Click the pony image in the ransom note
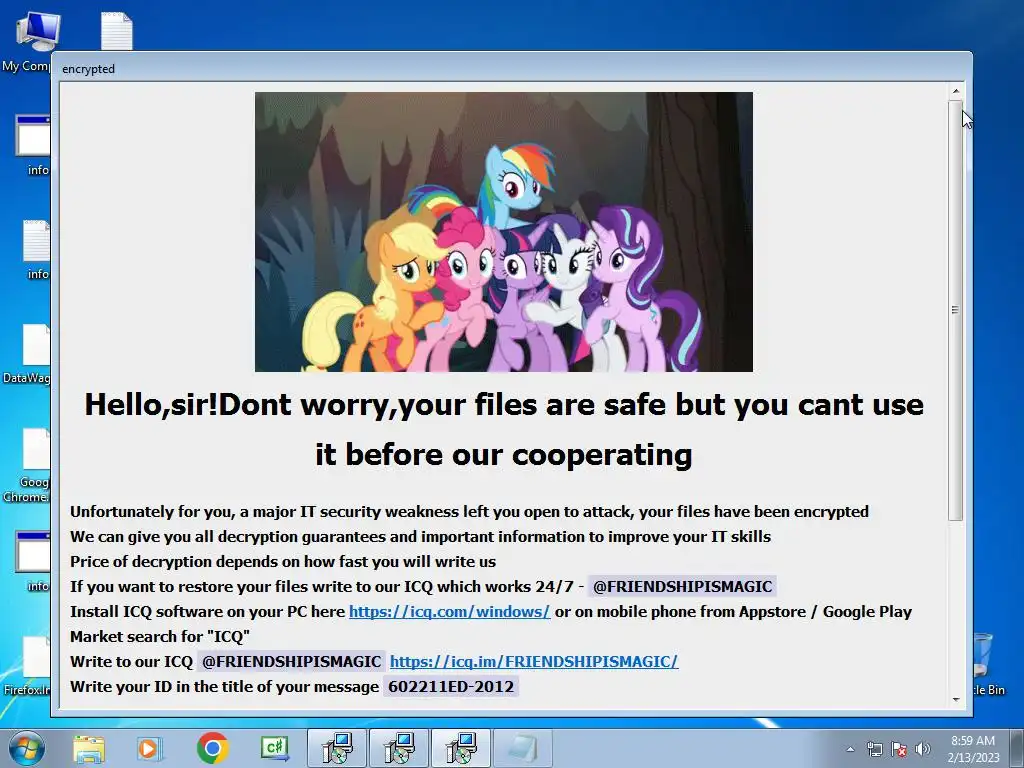The height and width of the screenshot is (768, 1024). pyautogui.click(x=504, y=232)
